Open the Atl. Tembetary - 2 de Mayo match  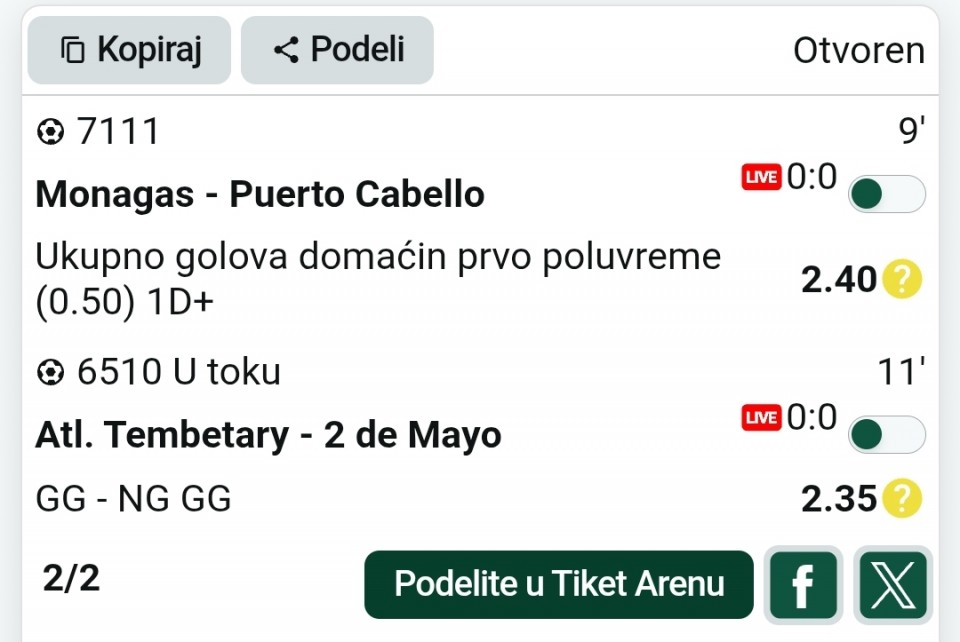268,435
